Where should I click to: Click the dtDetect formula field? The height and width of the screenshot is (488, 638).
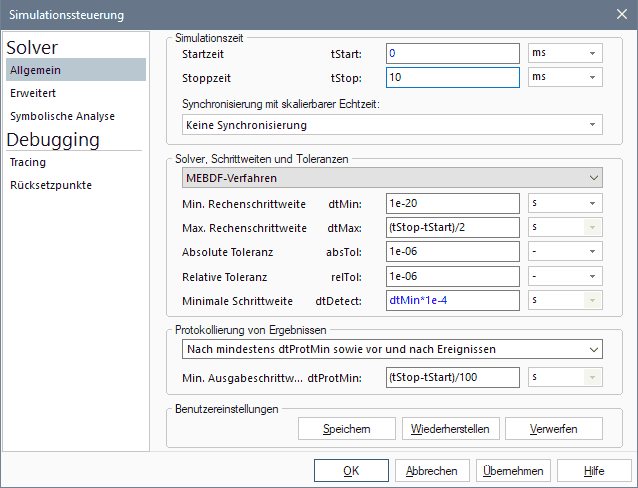tap(452, 299)
